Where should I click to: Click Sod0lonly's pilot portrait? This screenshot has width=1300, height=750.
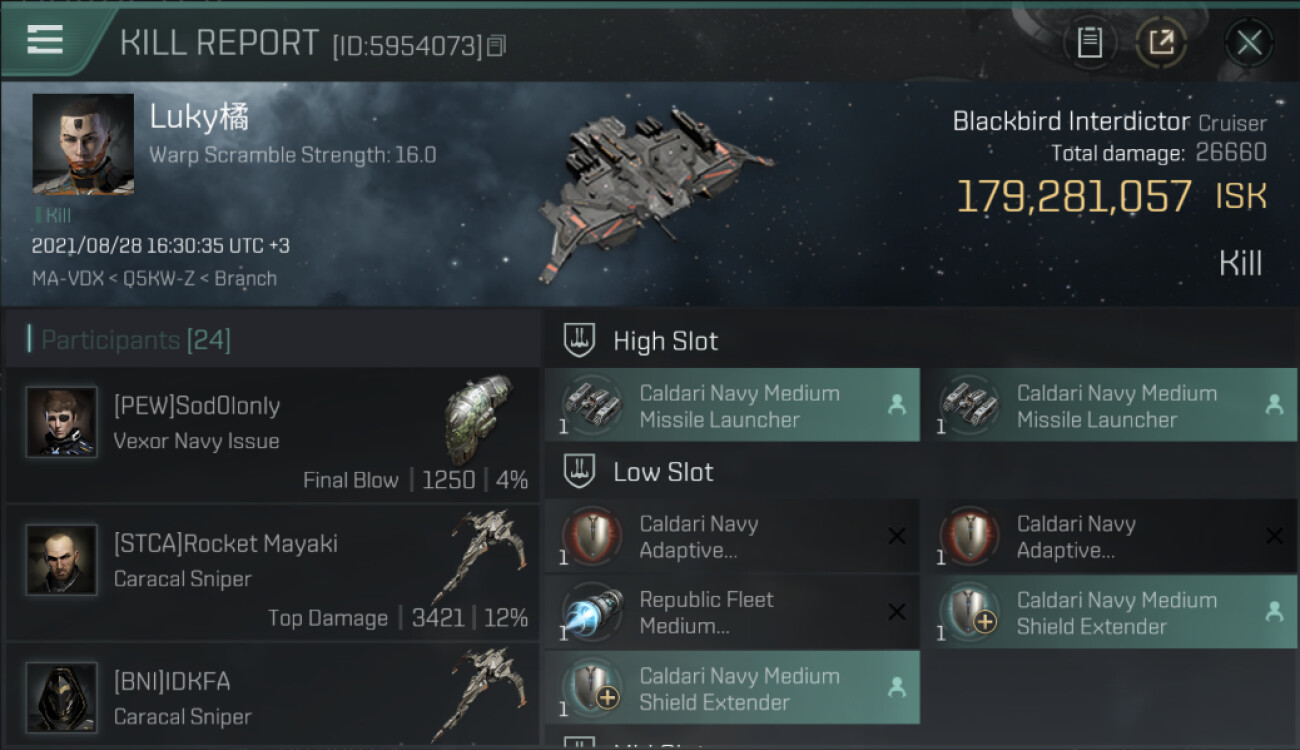[62, 422]
